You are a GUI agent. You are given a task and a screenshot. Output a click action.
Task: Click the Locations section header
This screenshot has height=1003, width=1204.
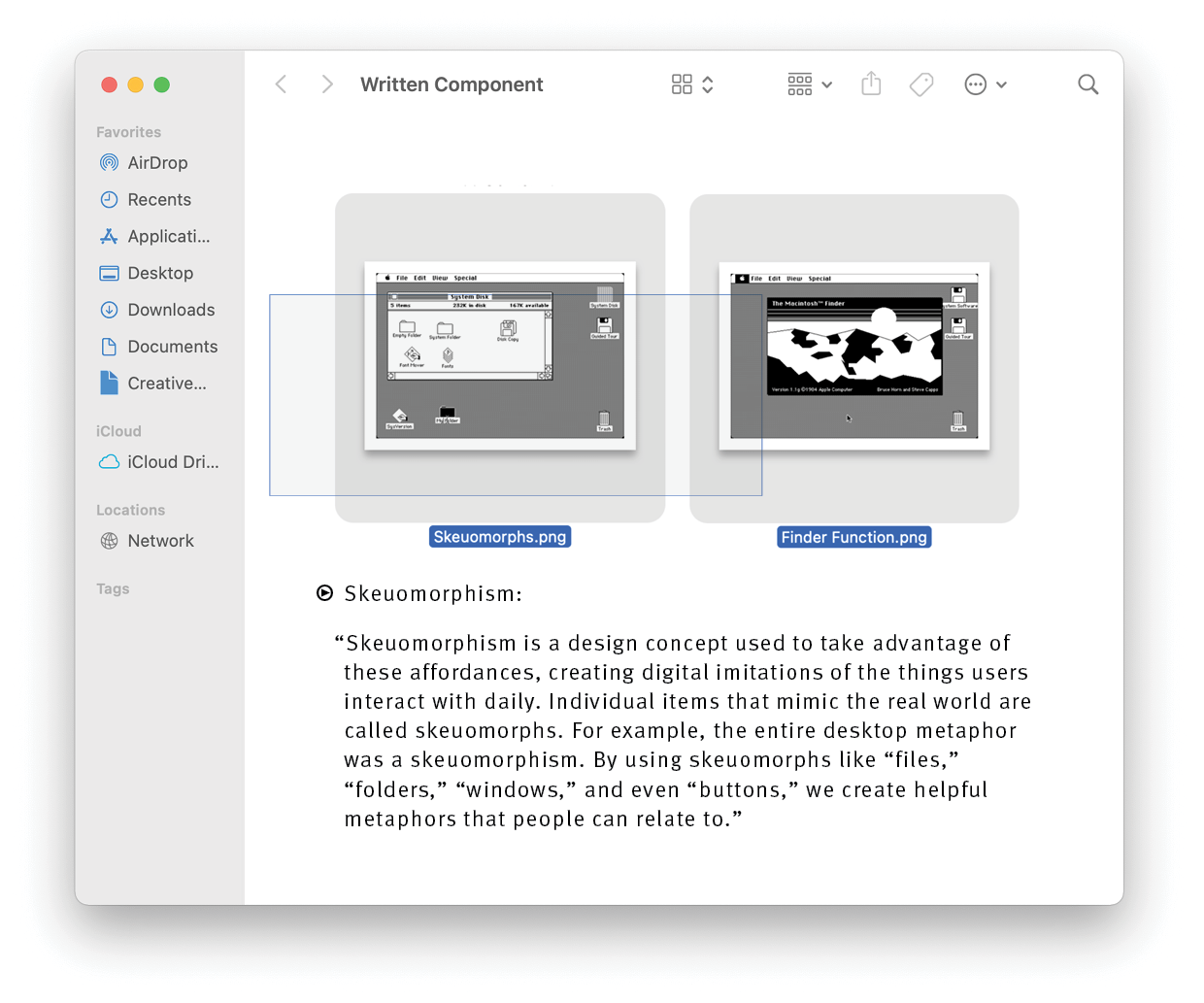[x=130, y=510]
